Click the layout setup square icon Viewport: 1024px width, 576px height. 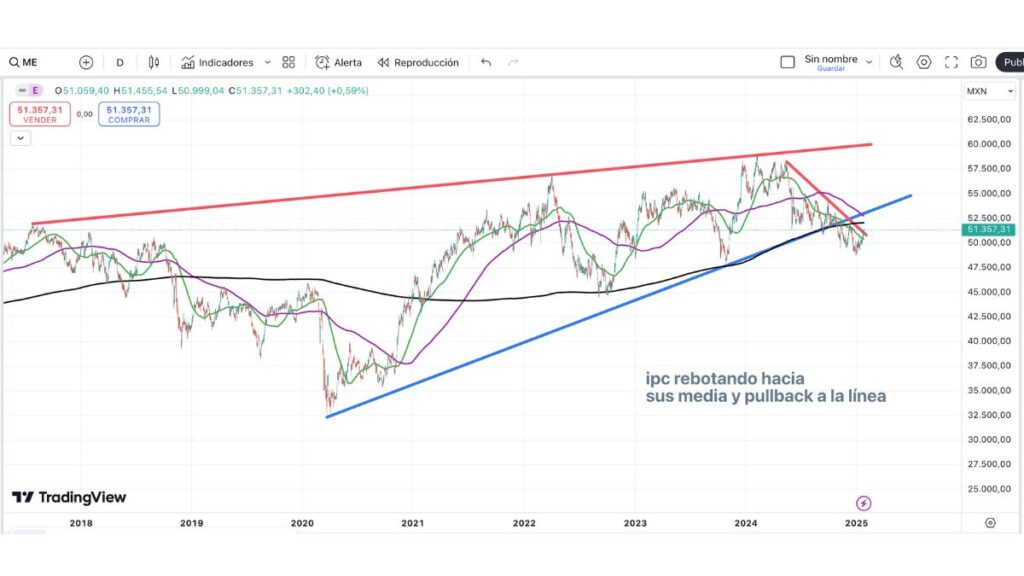tap(788, 62)
